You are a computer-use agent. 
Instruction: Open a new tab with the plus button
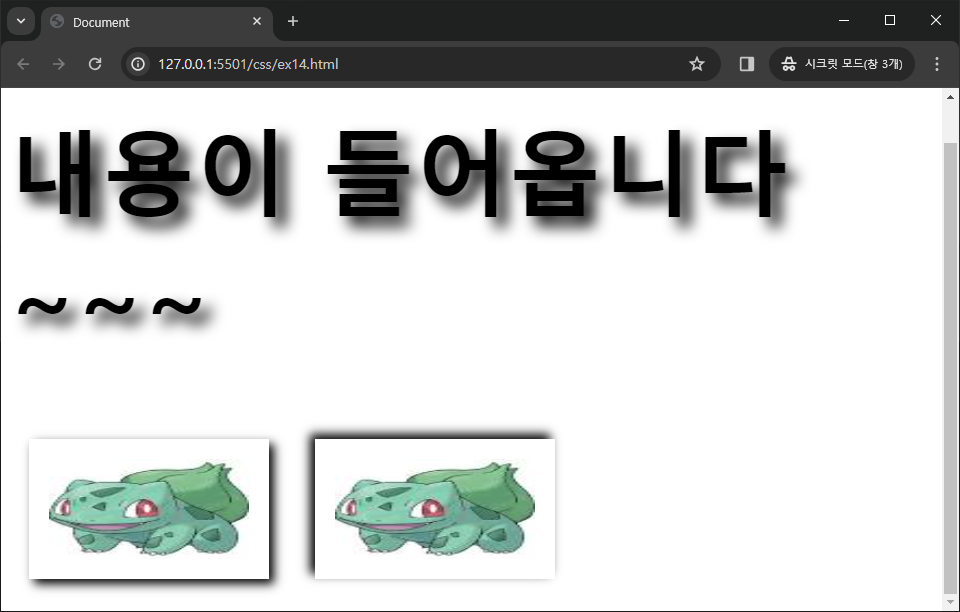[293, 21]
